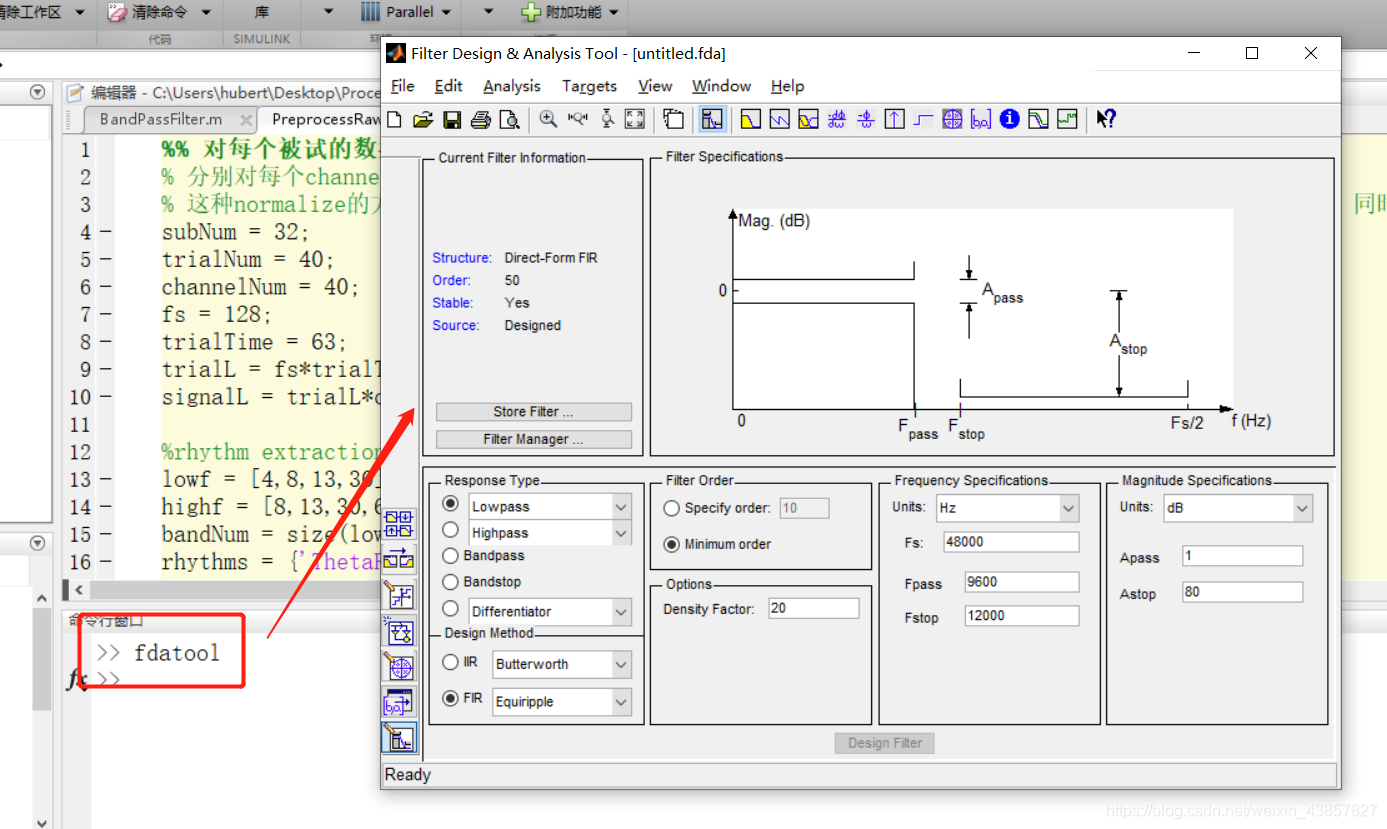This screenshot has width=1387, height=829.
Task: Click the Print icon in fdatool toolbar
Action: coord(481,120)
